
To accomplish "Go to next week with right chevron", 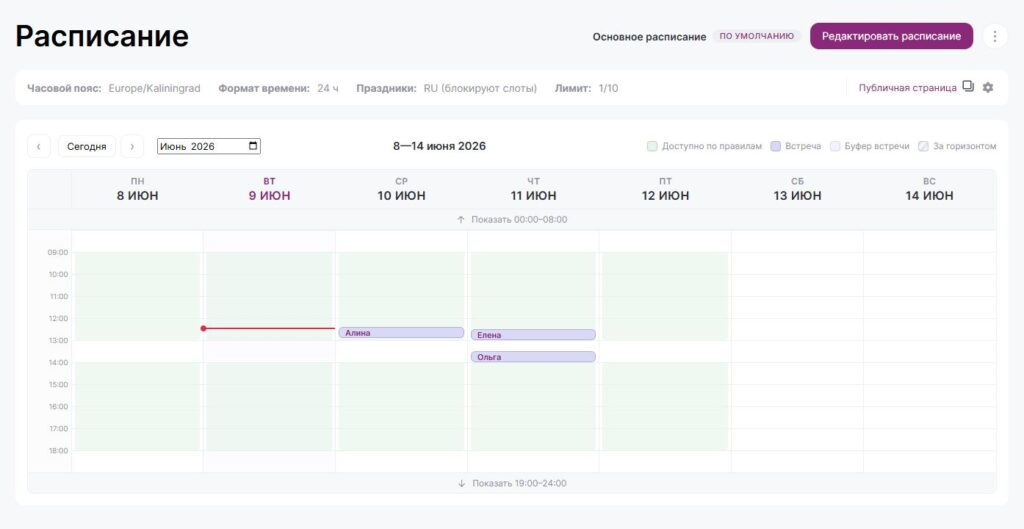I will click(132, 146).
